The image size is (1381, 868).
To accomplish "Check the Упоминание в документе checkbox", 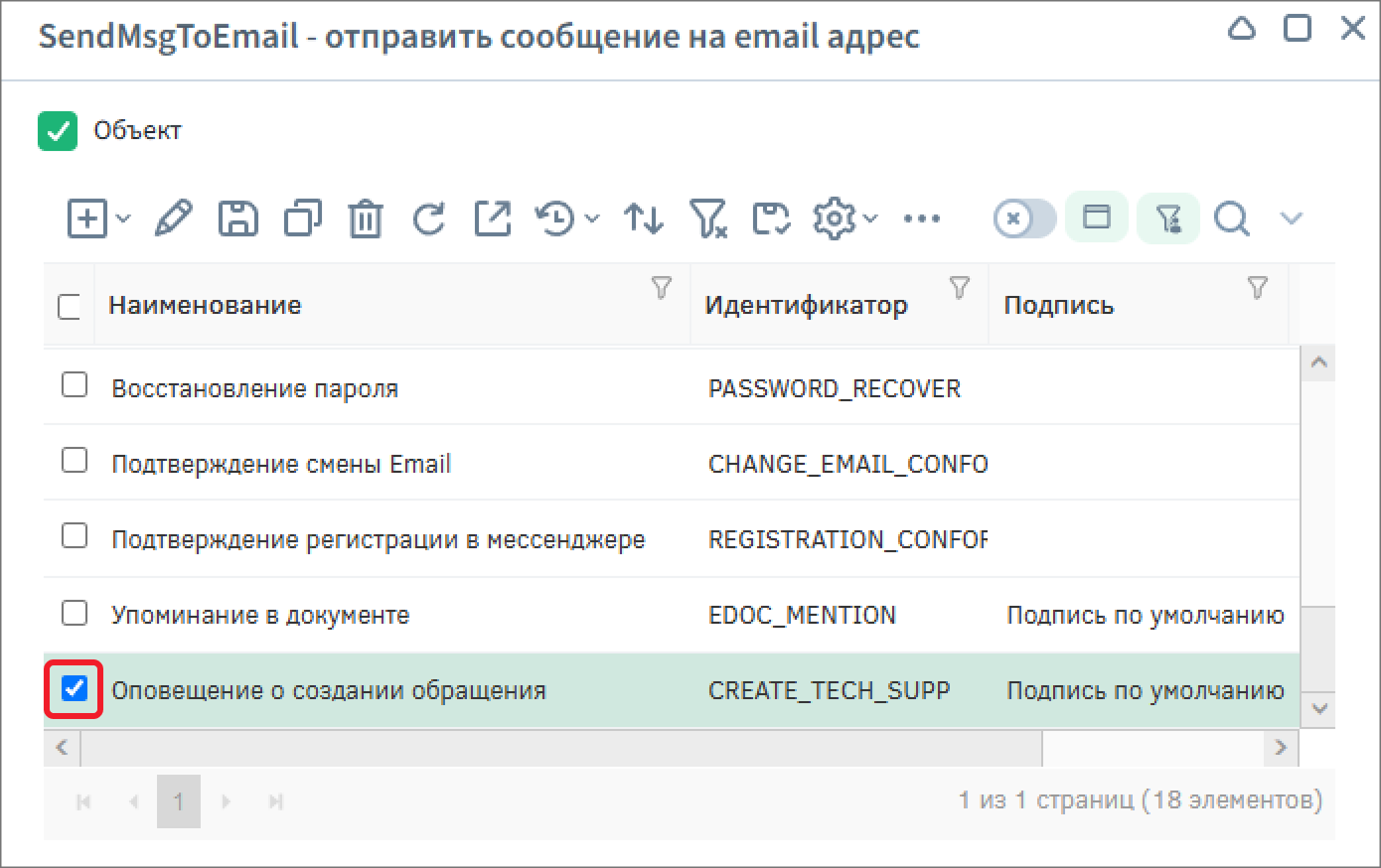I will (x=75, y=613).
